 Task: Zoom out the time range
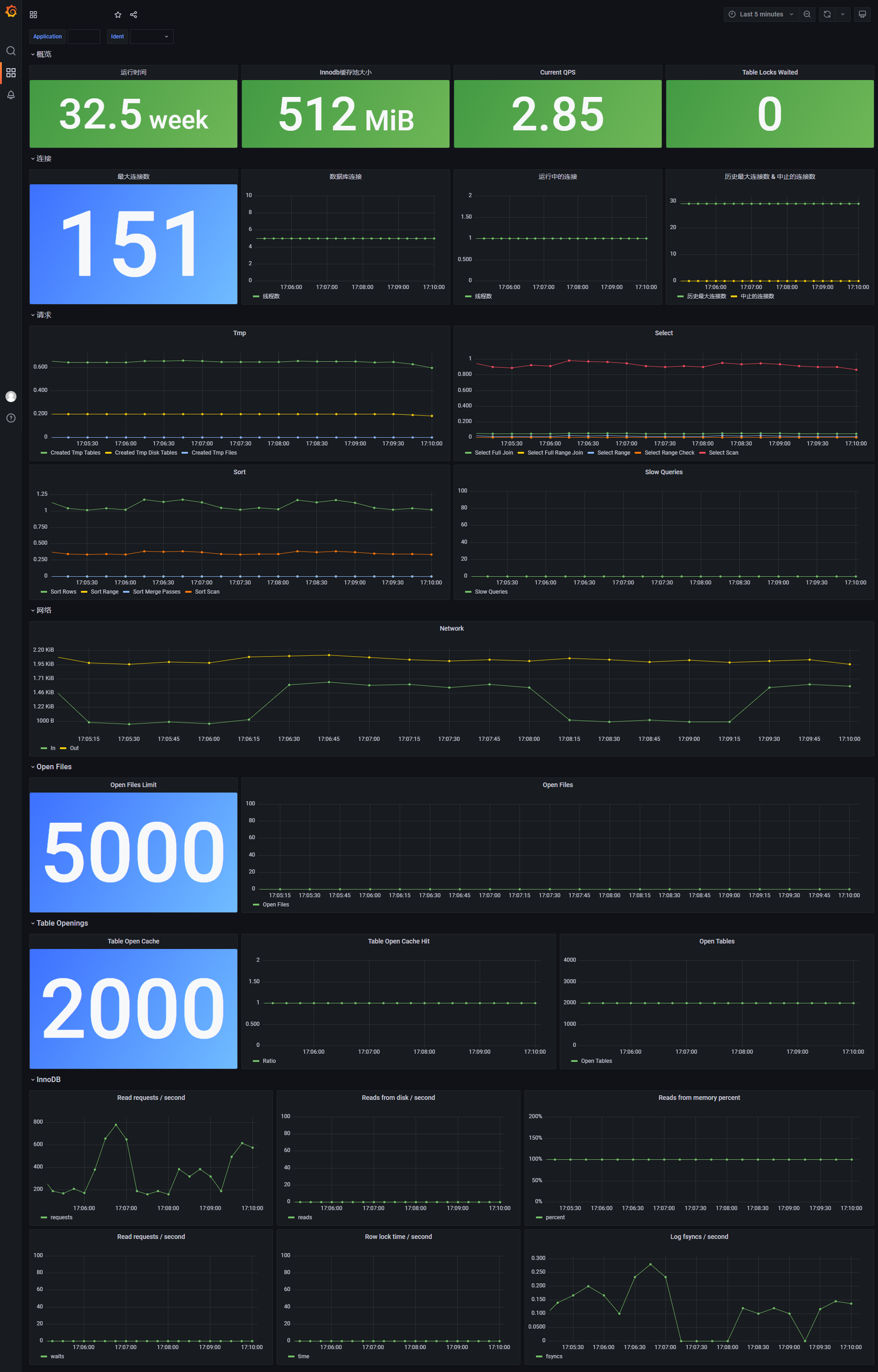[807, 14]
